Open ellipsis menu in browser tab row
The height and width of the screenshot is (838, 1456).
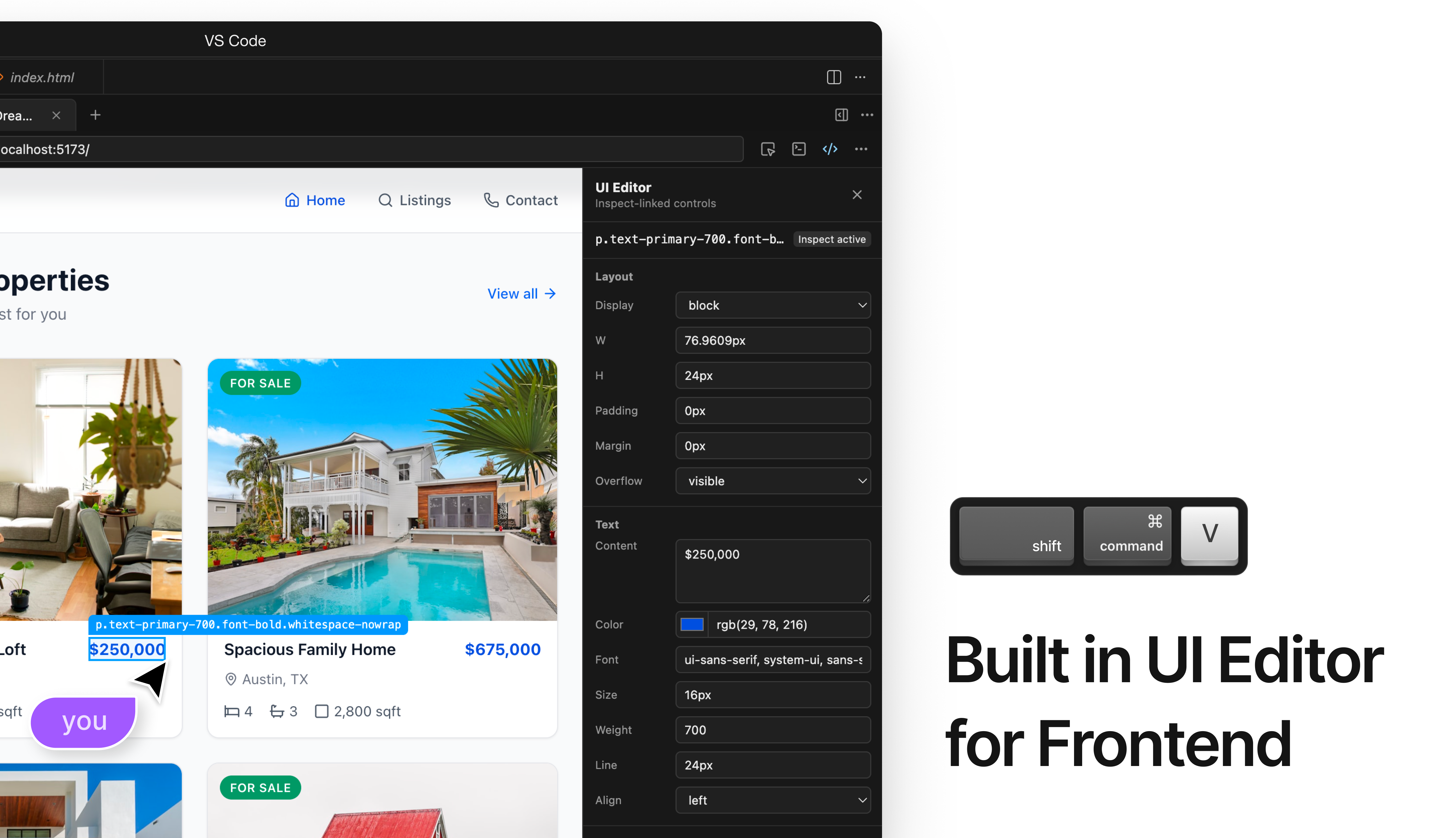click(x=867, y=115)
